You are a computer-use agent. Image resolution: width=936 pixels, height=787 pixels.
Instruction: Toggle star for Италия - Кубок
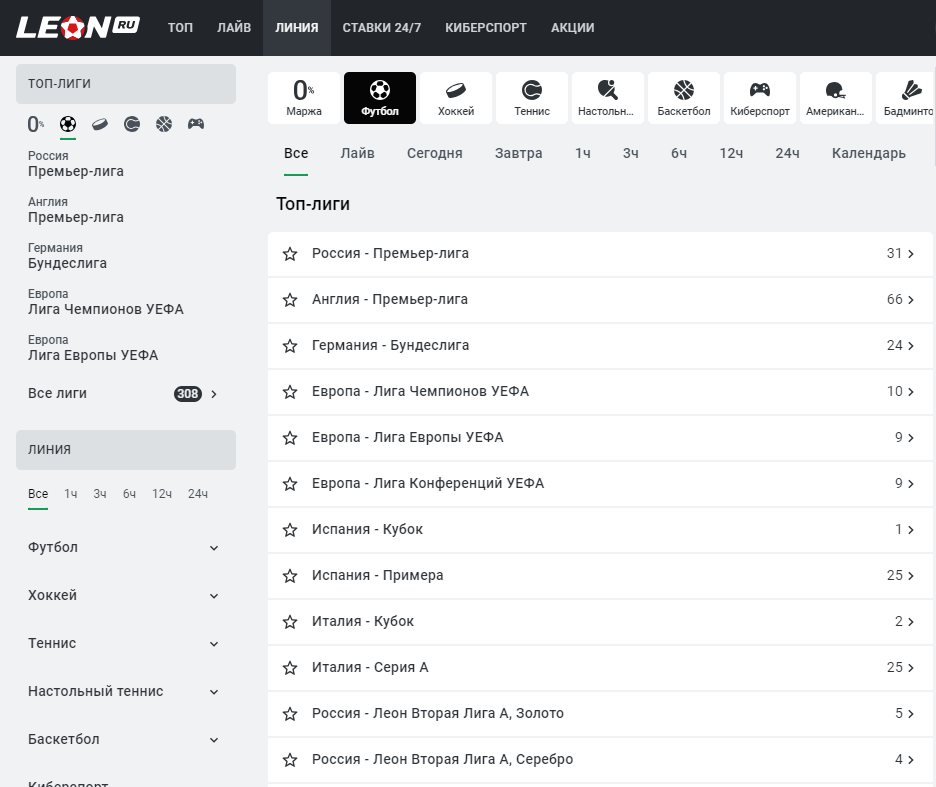pos(290,622)
